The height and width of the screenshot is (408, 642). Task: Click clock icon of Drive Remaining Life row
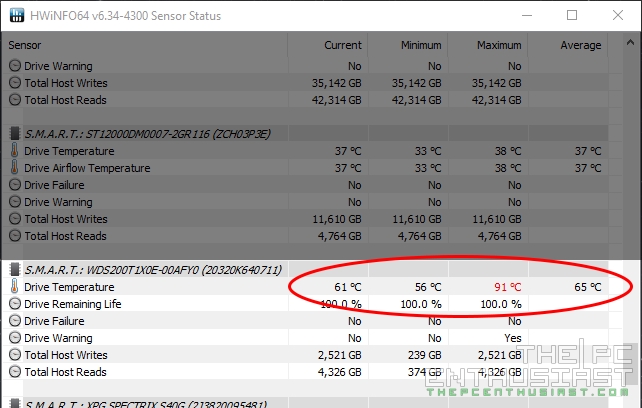15,304
